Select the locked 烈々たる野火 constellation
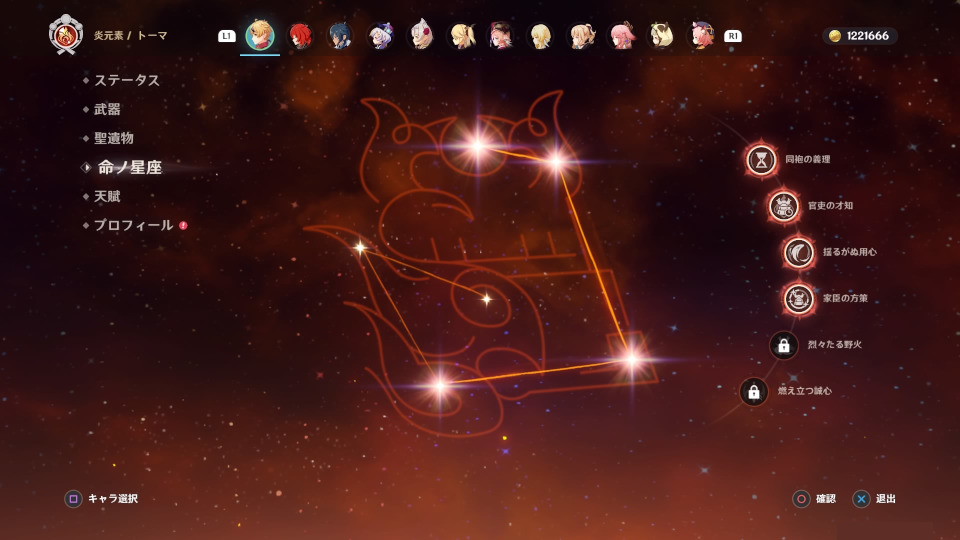The width and height of the screenshot is (960, 540). pyautogui.click(x=784, y=345)
